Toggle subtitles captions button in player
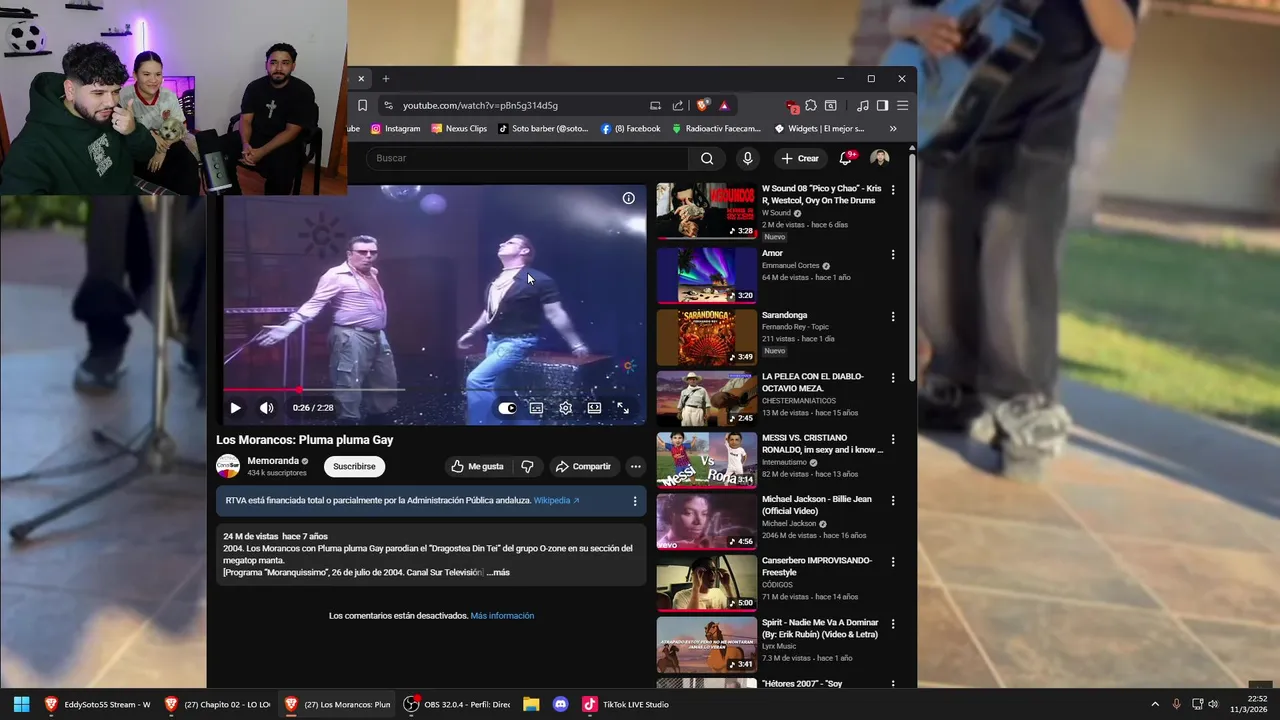This screenshot has width=1280, height=720. 536,408
